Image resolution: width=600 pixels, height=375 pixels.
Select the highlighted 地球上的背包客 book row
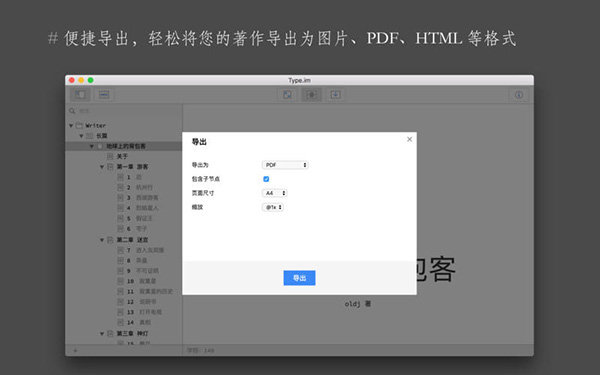pos(124,146)
